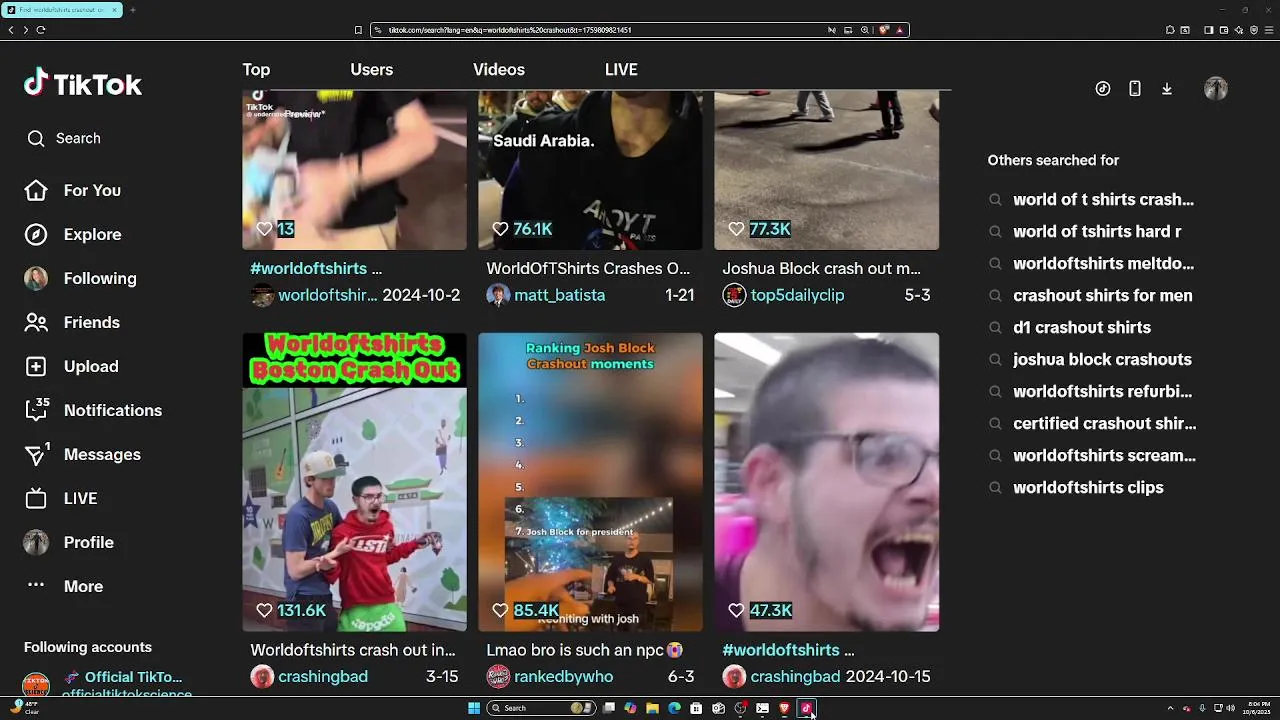Open the Friends page
The width and height of the screenshot is (1280, 720).
coord(72,322)
